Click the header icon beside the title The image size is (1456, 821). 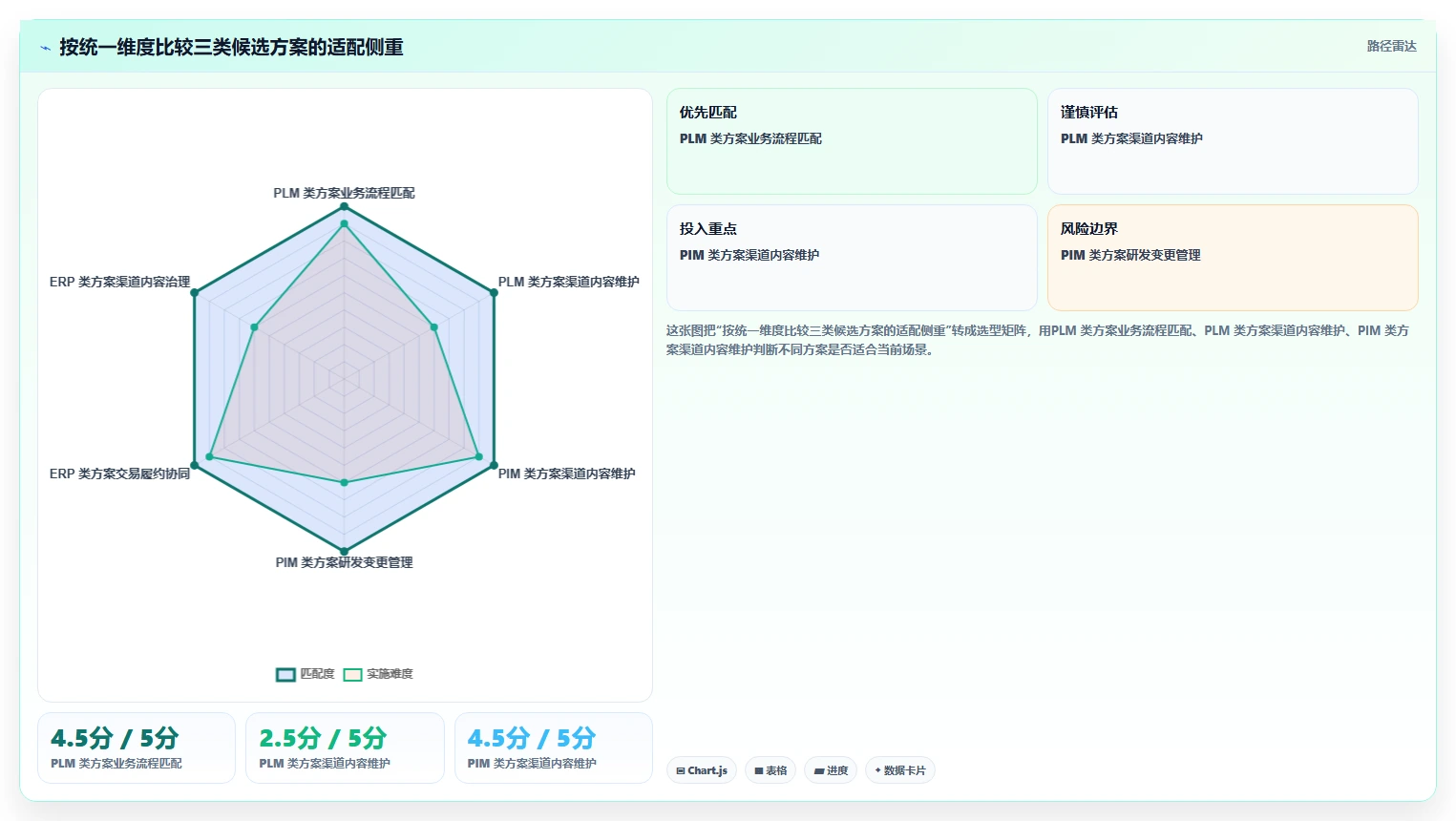tap(45, 47)
